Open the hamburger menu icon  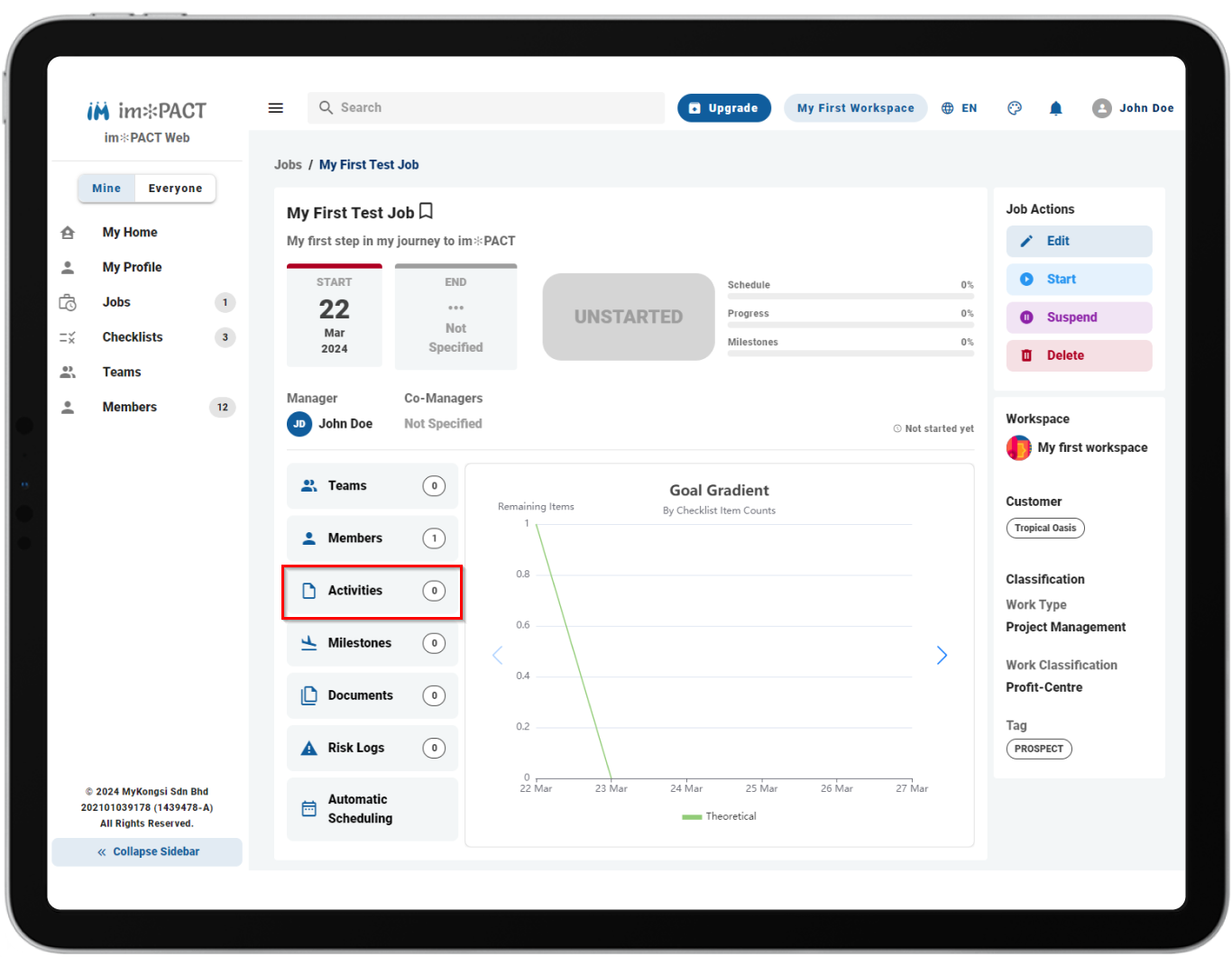tap(276, 108)
